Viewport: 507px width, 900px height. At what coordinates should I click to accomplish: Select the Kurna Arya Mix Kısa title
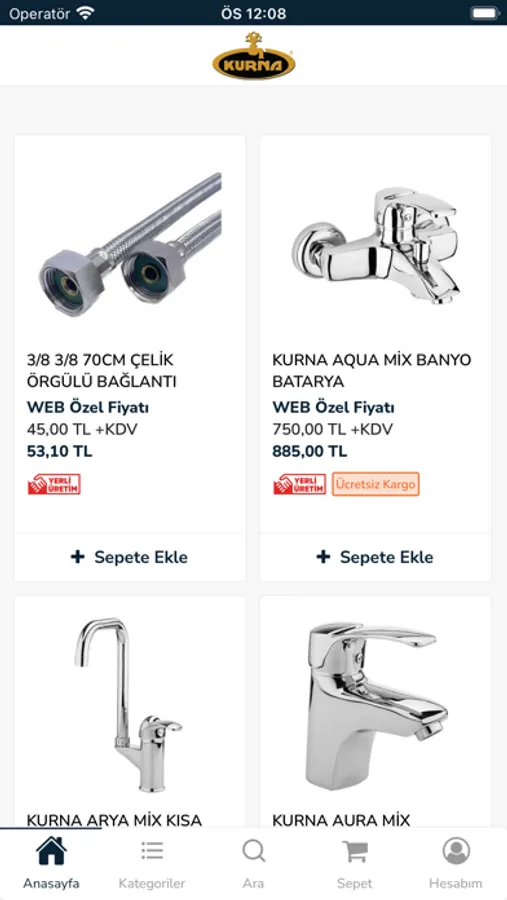tap(114, 820)
